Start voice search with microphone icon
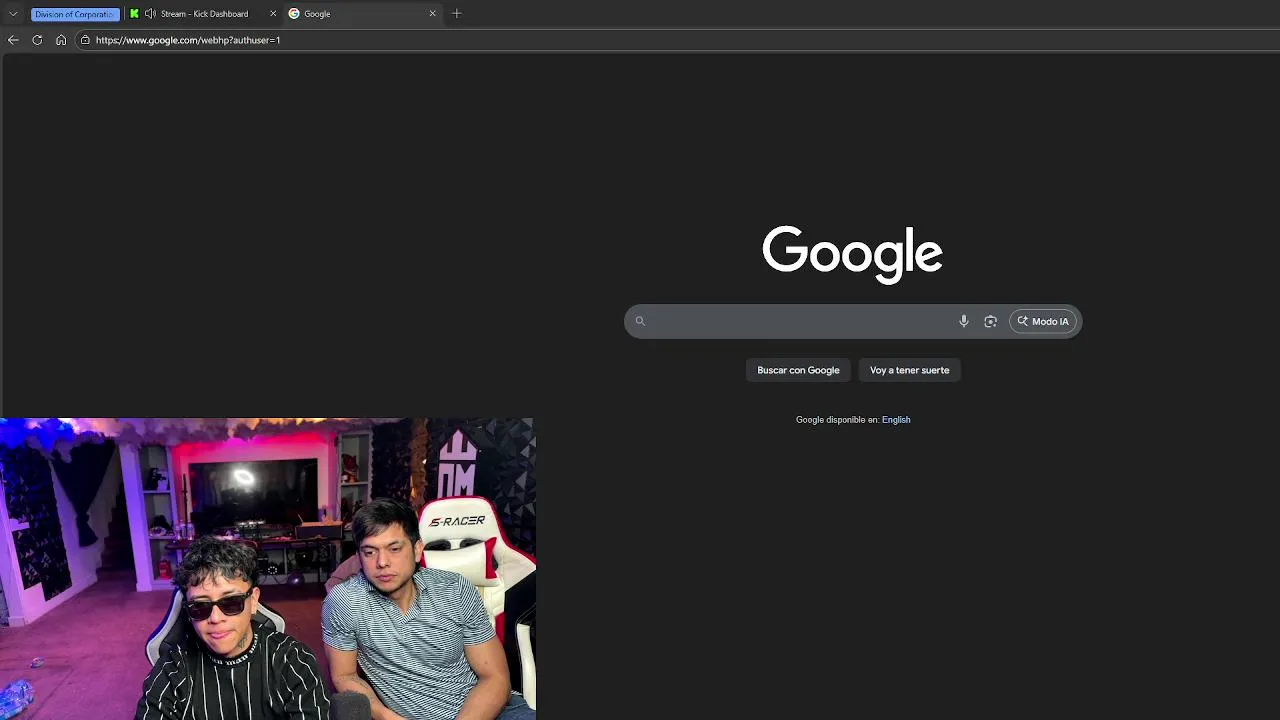Screen dimensions: 1280x720 964,321
